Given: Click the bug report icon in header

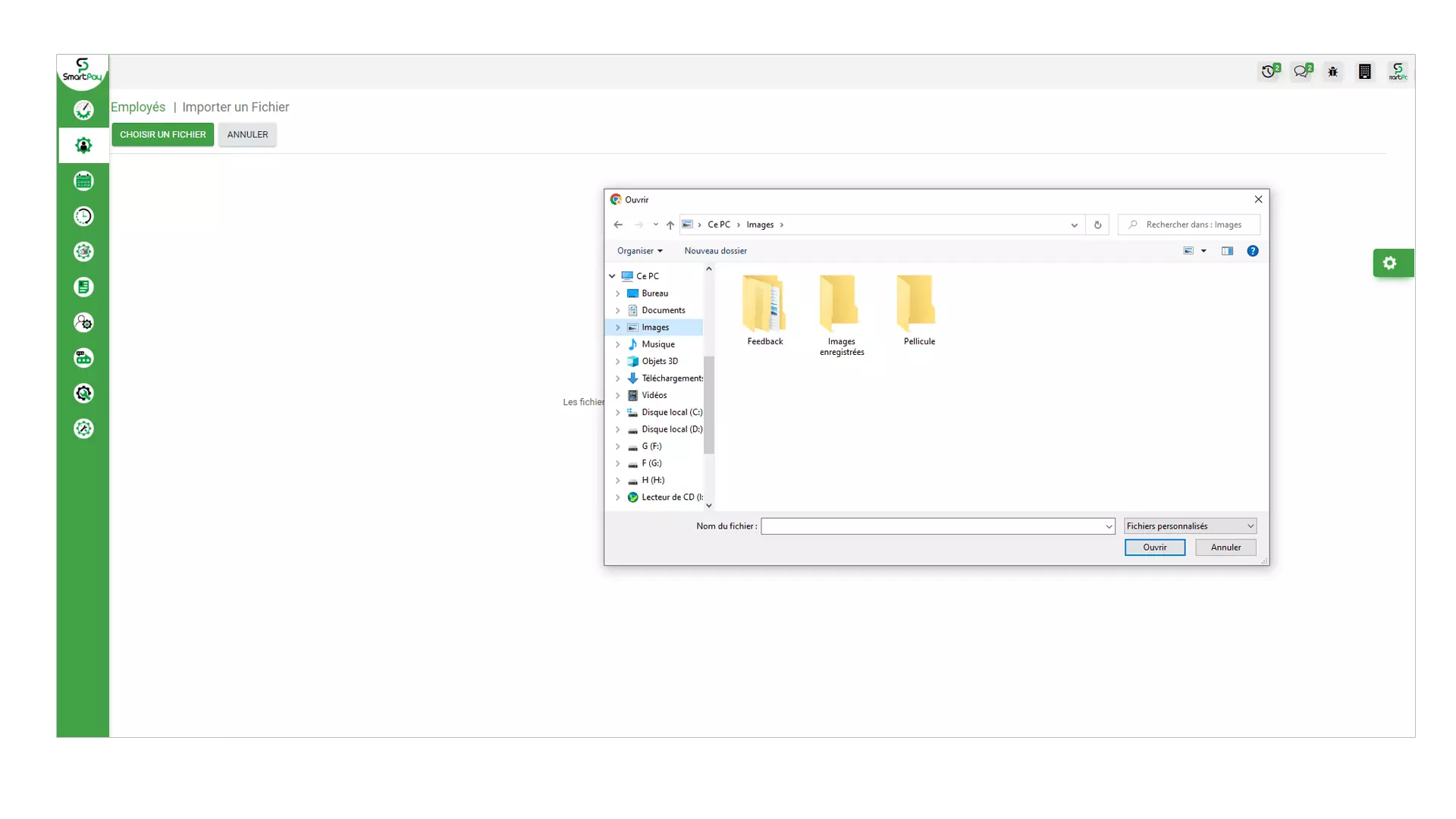Looking at the screenshot, I should (x=1333, y=72).
